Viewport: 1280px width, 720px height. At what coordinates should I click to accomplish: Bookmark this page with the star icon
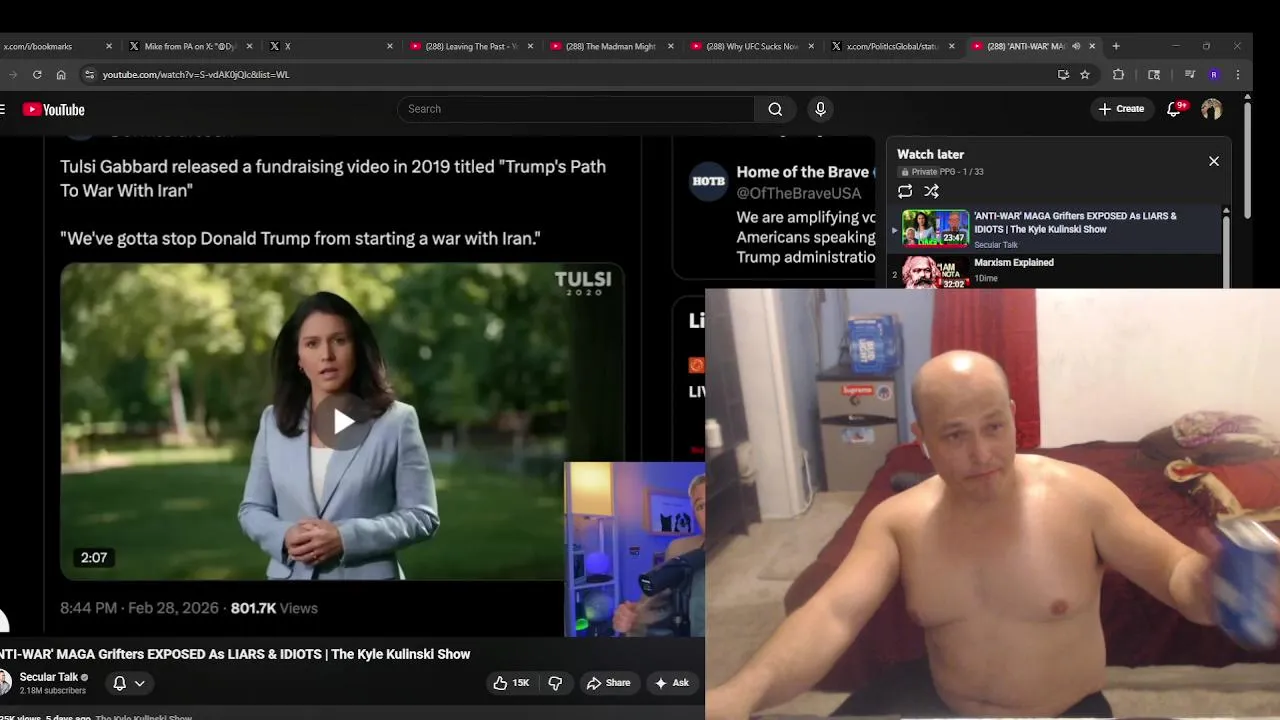[x=1085, y=74]
